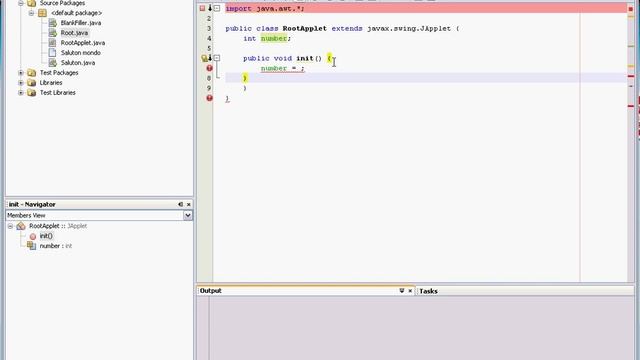Click the BlankFiller.java file icon
Viewport: 640px width, 360px height.
[53, 23]
